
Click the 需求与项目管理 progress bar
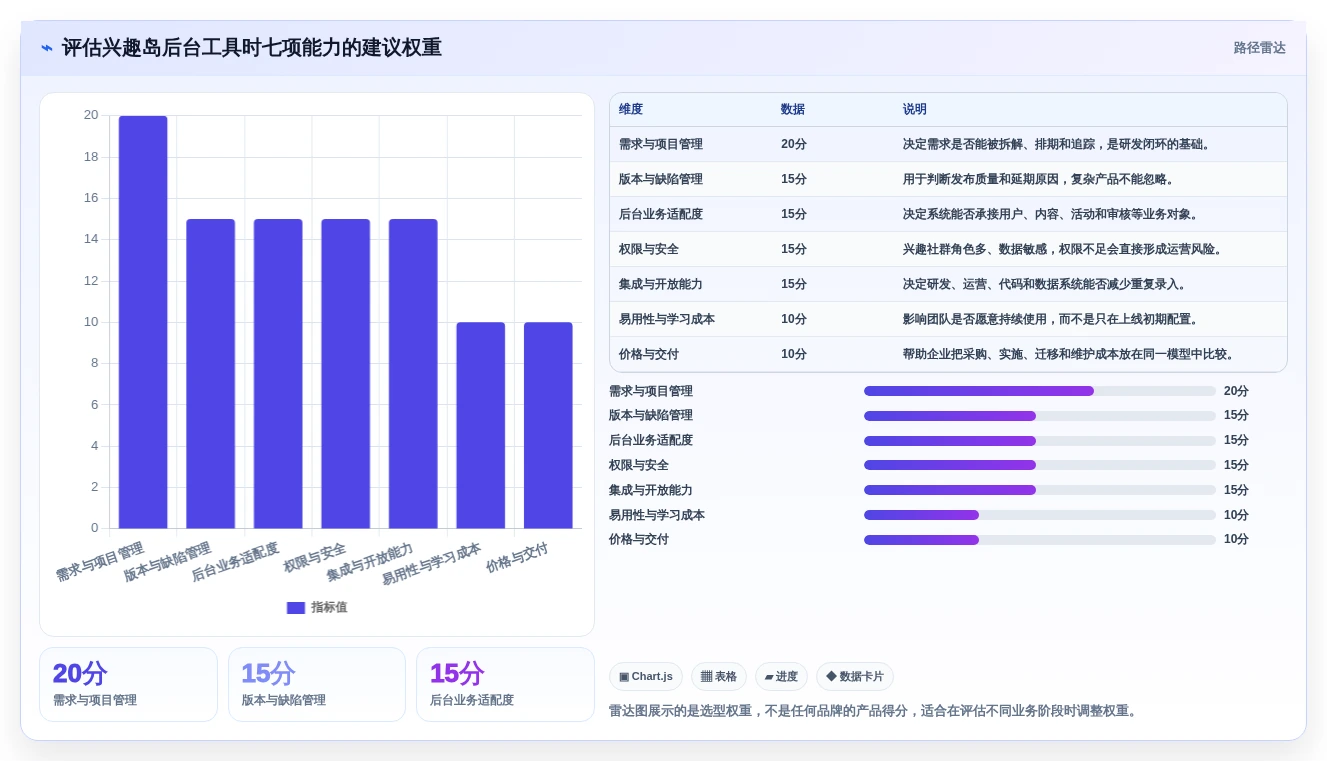pyautogui.click(x=1040, y=391)
